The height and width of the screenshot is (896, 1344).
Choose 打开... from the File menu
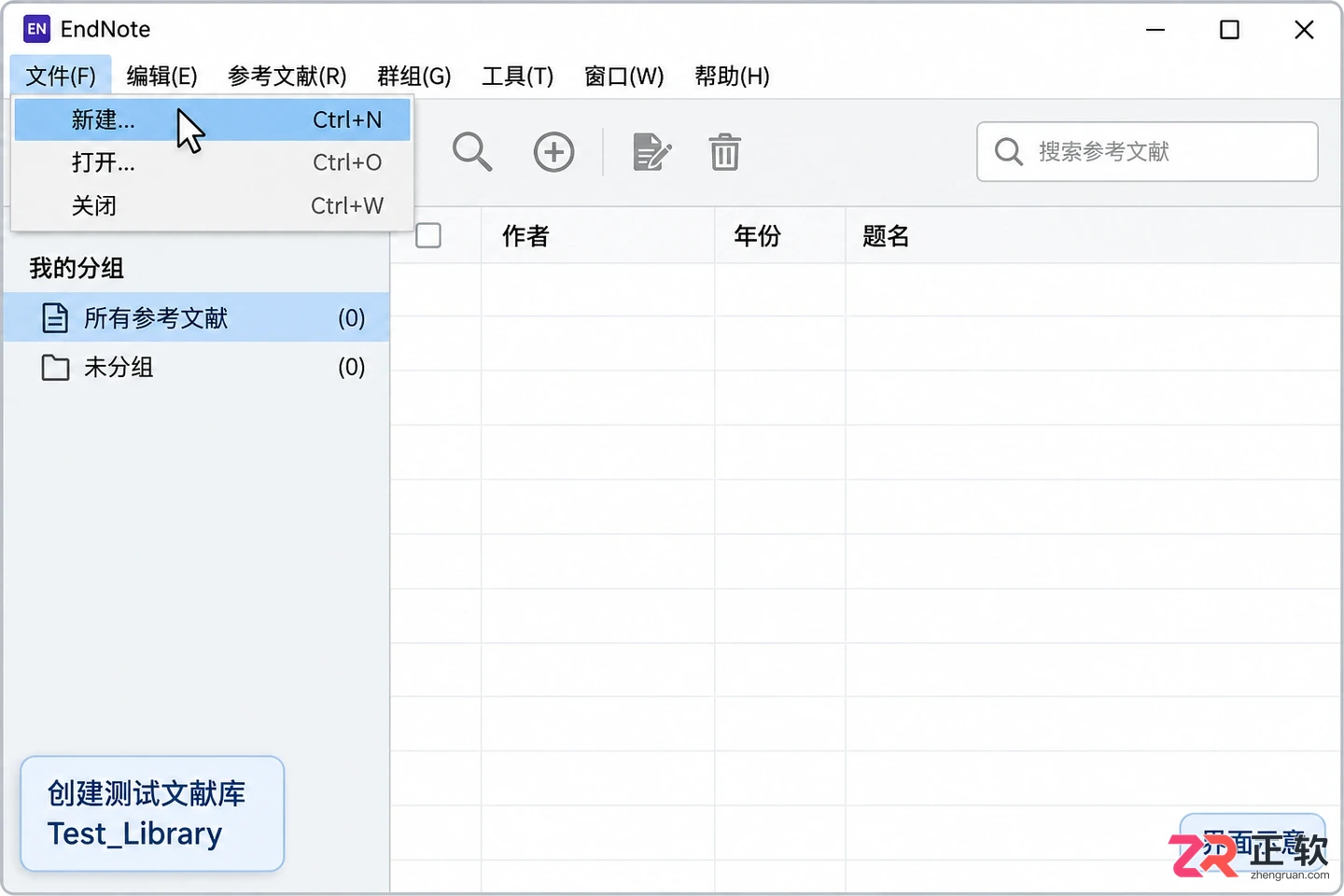point(213,162)
